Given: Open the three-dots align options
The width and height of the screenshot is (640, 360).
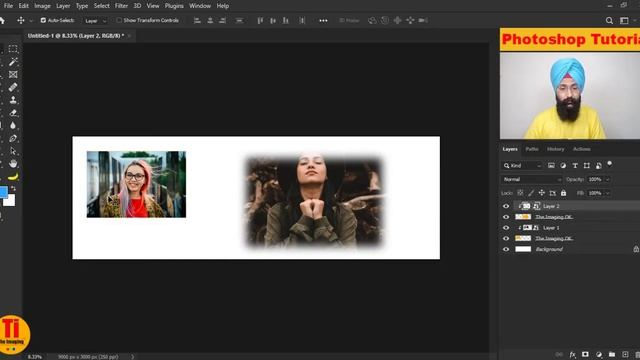Looking at the screenshot, I should point(323,20).
